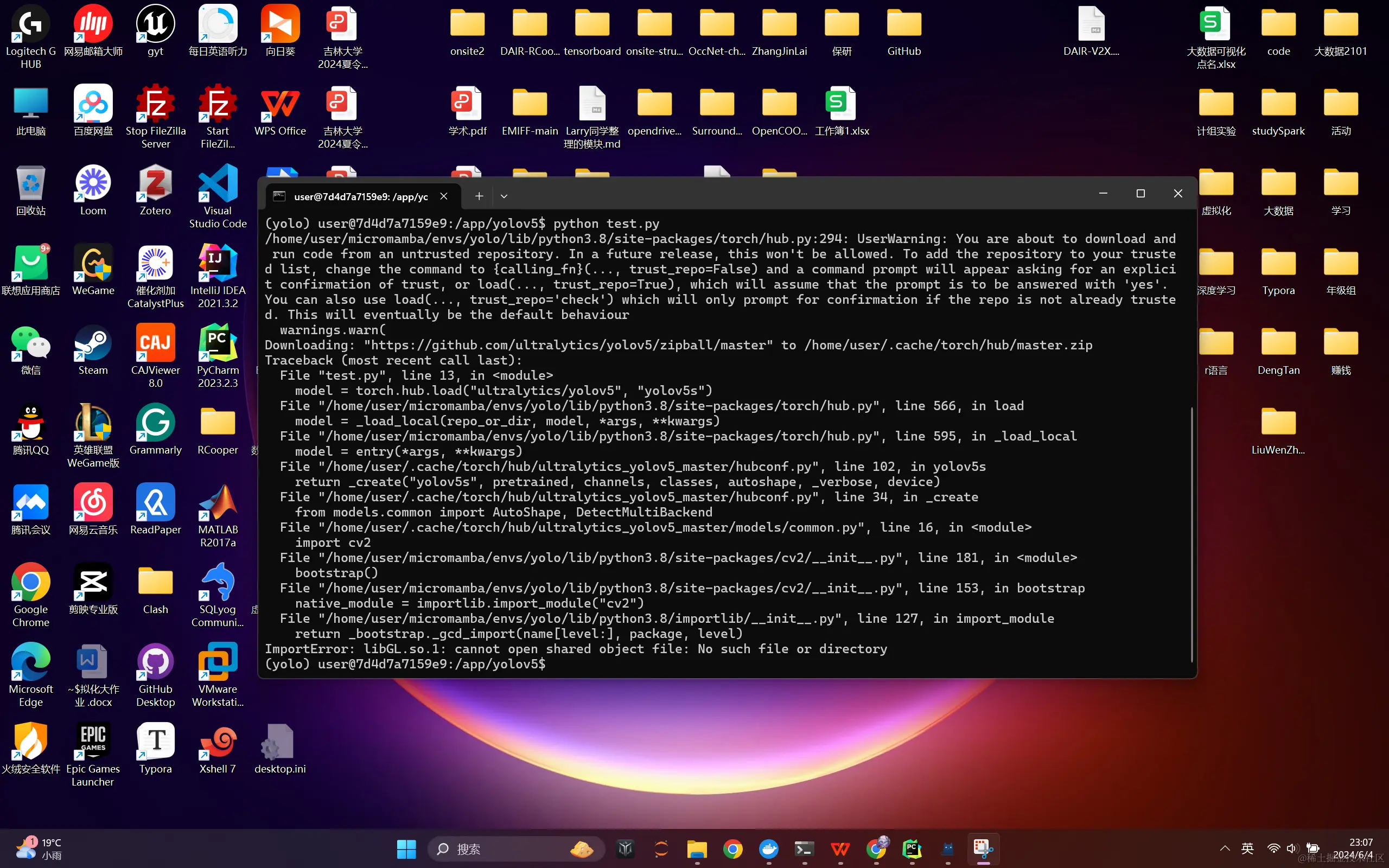
Task: Click the terminal vertical scrollbar
Action: point(1192,534)
